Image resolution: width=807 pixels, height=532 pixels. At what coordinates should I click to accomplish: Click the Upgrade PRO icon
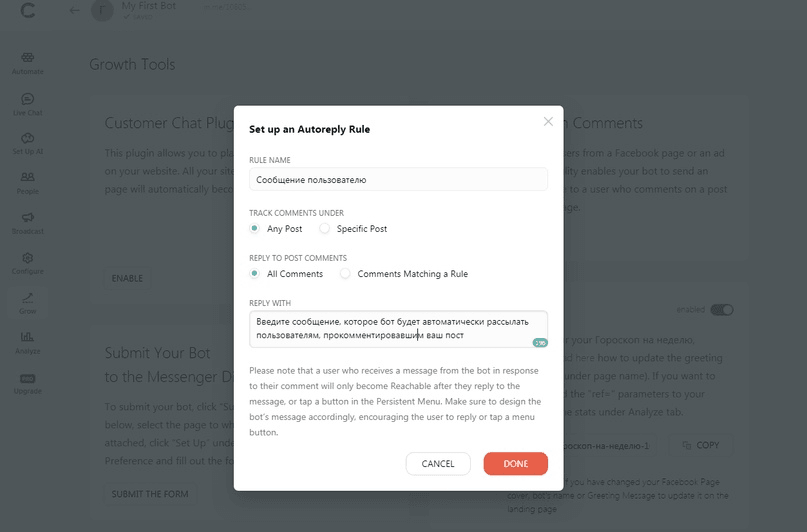tap(28, 379)
